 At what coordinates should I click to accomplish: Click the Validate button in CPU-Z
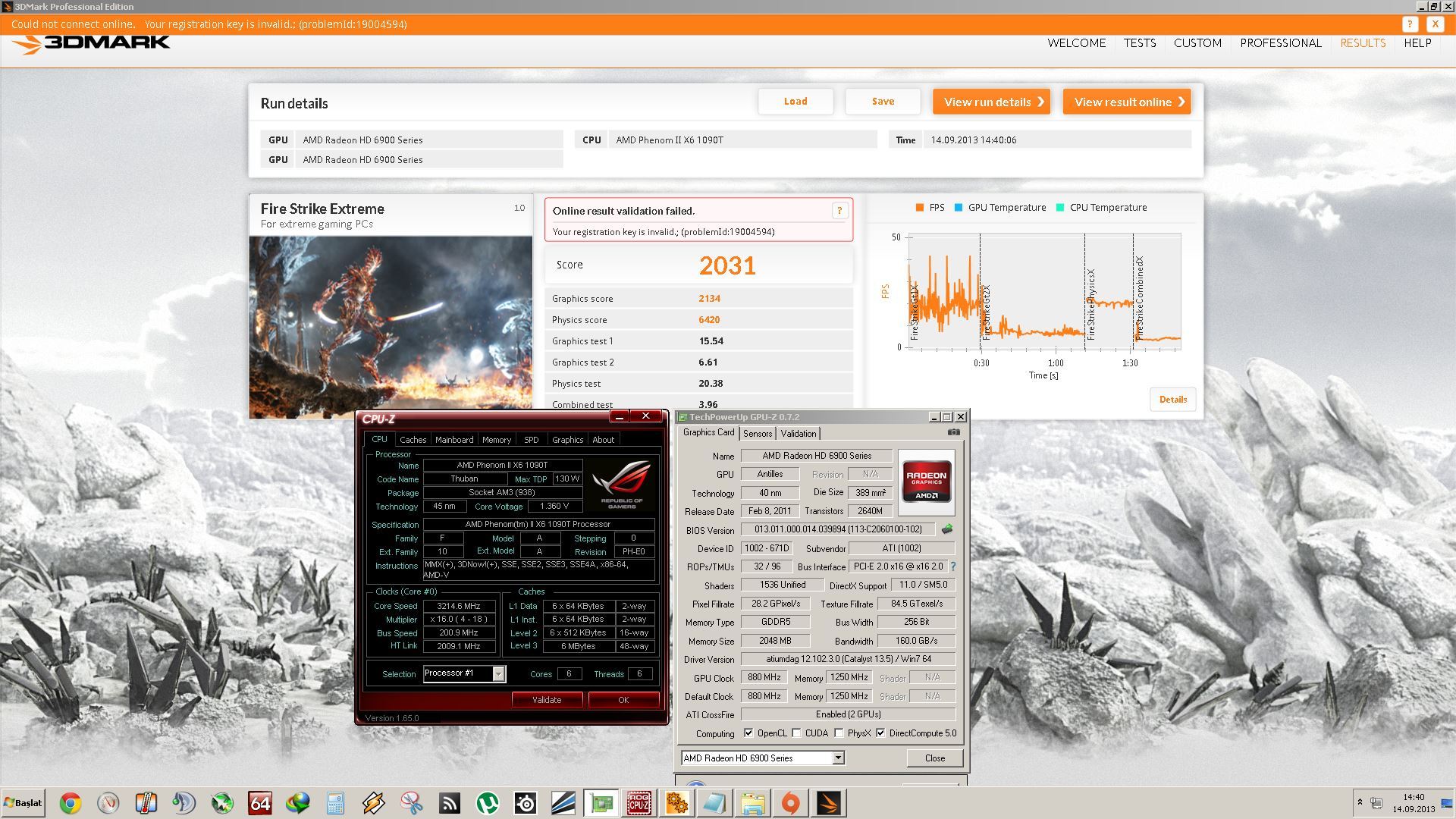[x=547, y=700]
